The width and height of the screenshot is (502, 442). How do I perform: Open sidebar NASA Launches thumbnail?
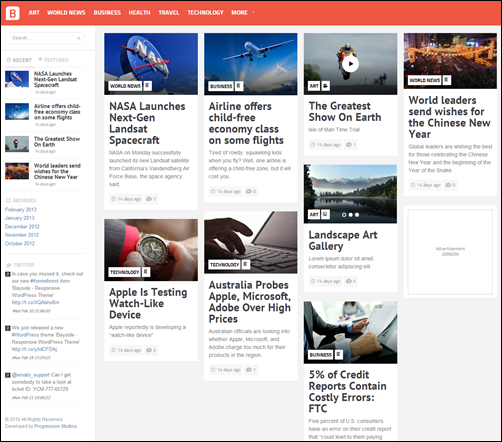pos(17,79)
